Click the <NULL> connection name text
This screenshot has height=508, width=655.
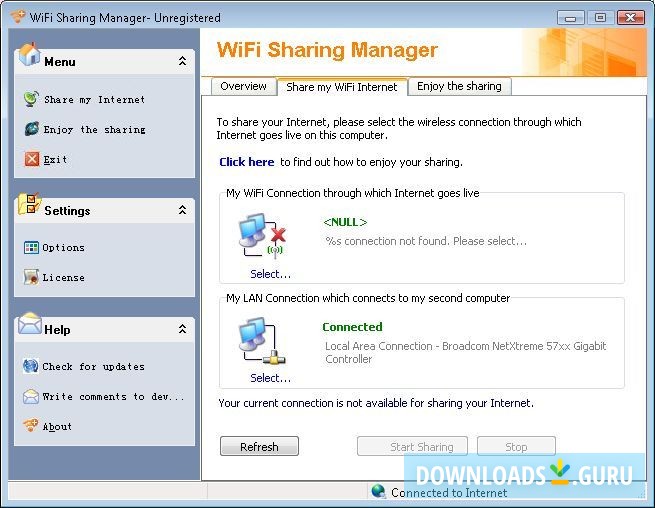point(345,222)
